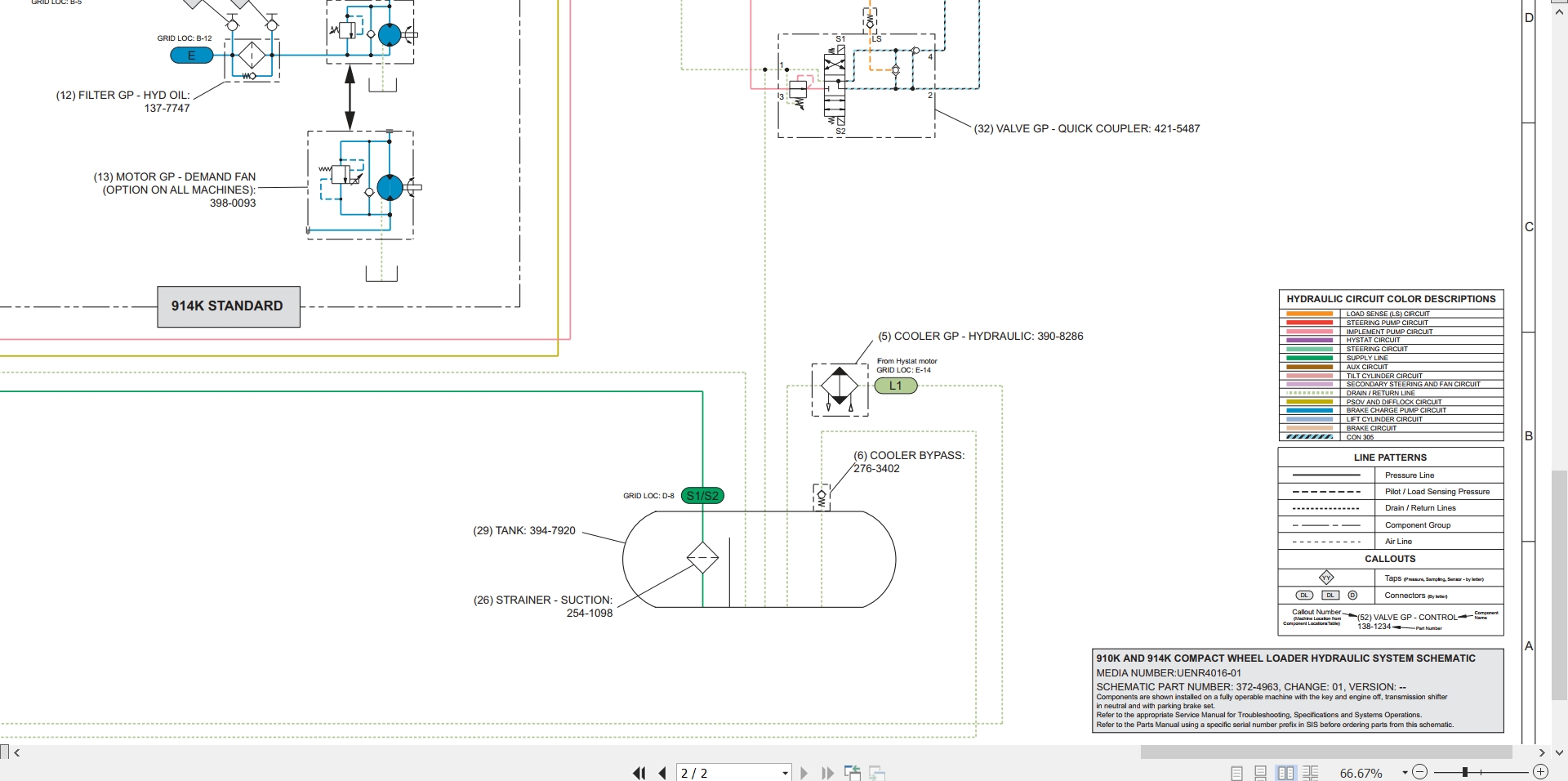Click the 66.67% zoom value

[1361, 773]
